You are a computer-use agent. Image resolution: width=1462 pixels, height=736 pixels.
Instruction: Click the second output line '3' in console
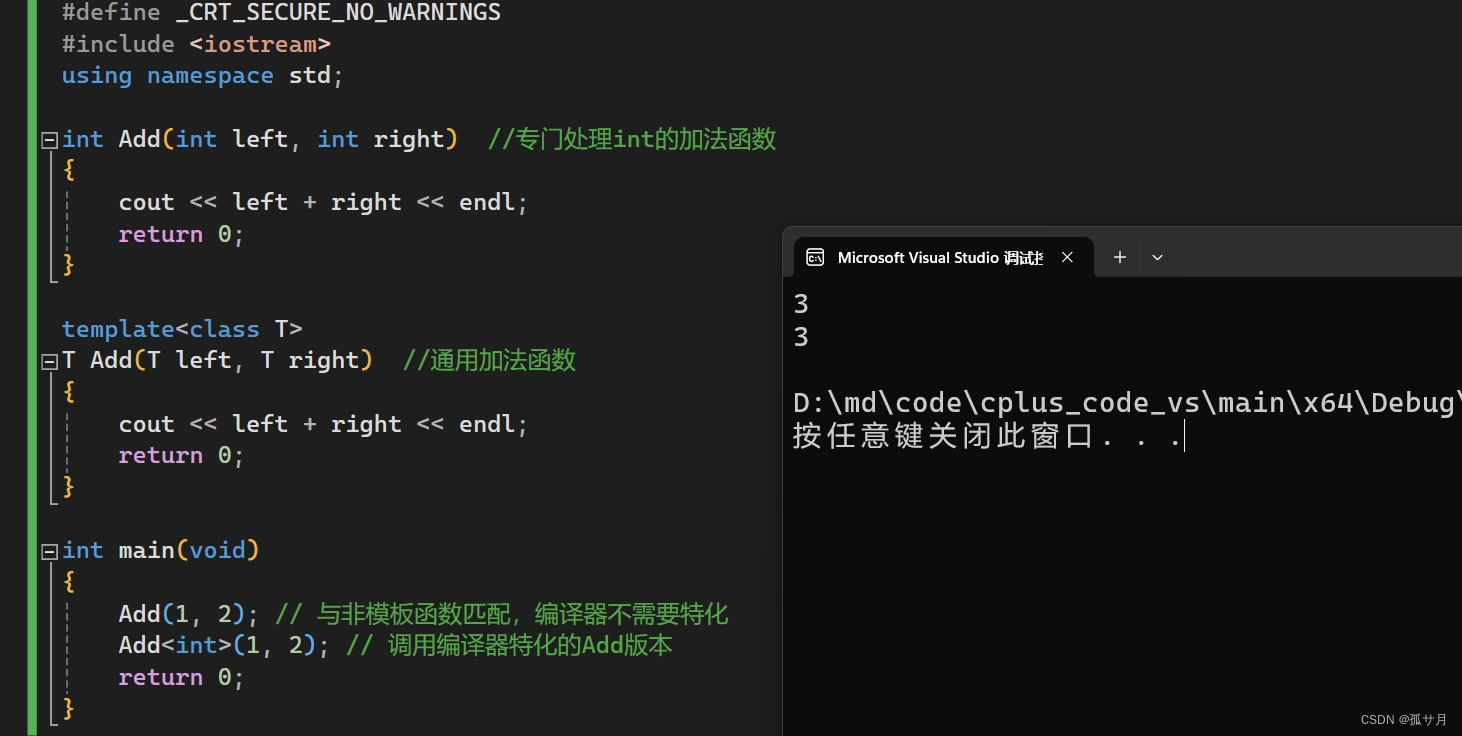point(801,338)
